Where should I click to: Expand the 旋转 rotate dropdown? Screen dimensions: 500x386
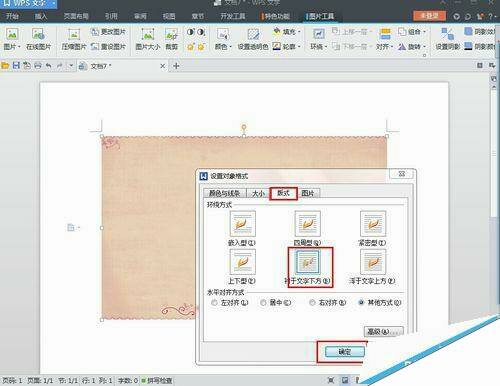click(424, 47)
